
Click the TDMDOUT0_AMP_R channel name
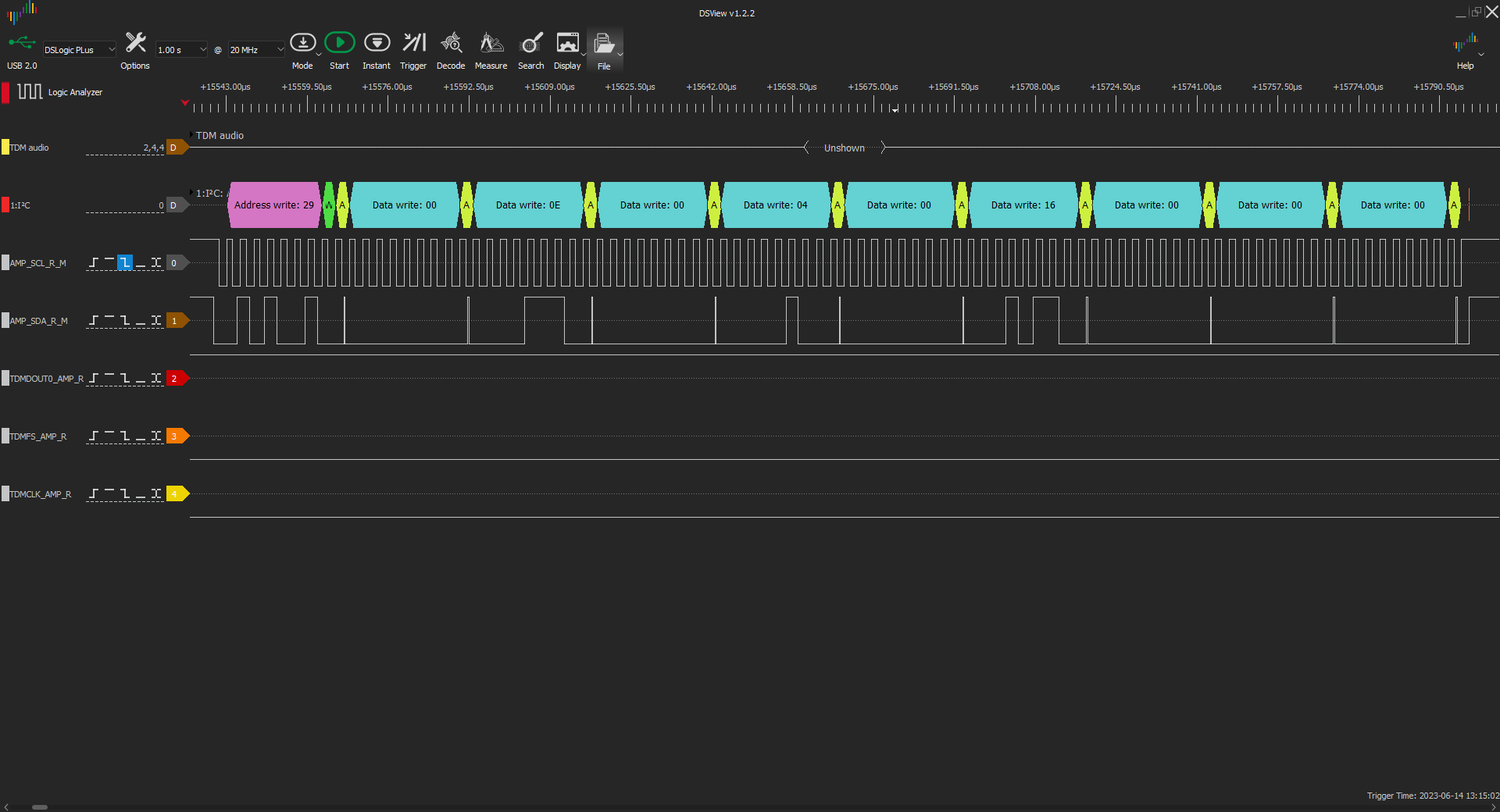(x=46, y=378)
